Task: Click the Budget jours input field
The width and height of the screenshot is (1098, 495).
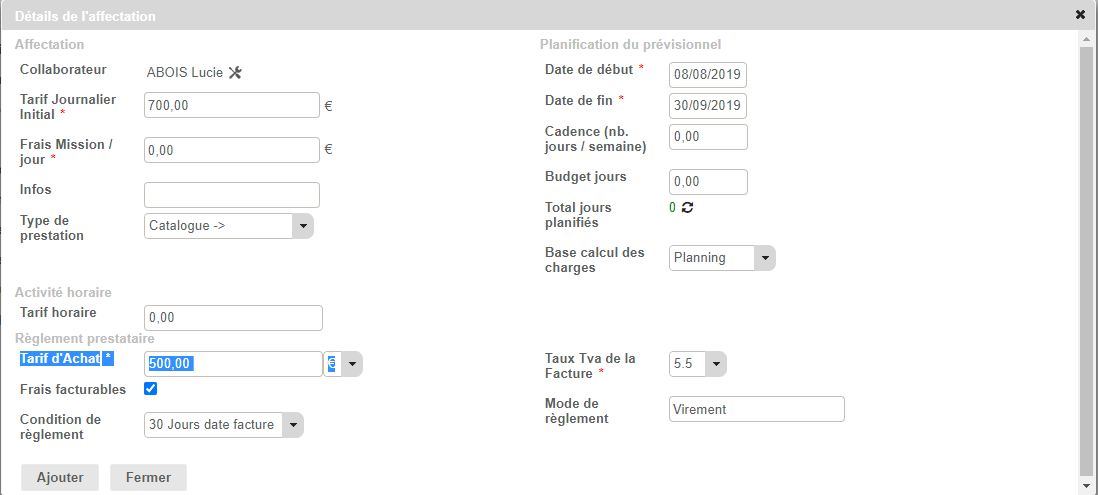Action: click(x=708, y=182)
